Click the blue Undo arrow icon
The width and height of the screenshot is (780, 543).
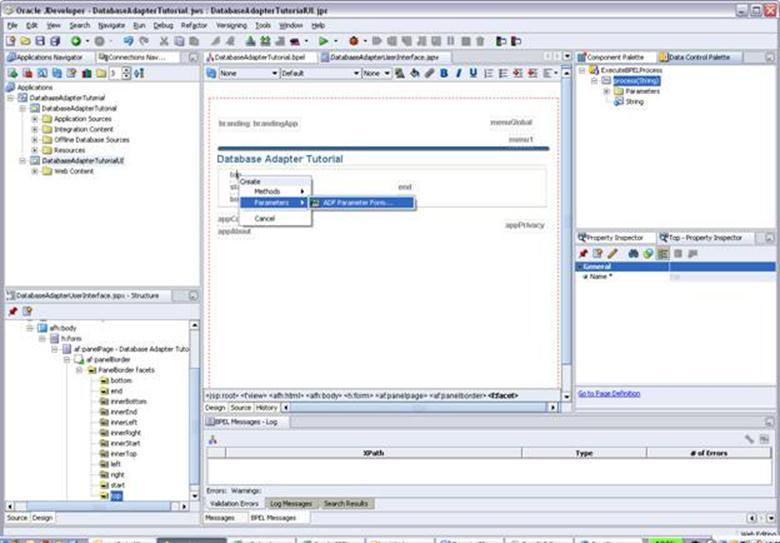pyautogui.click(x=128, y=41)
